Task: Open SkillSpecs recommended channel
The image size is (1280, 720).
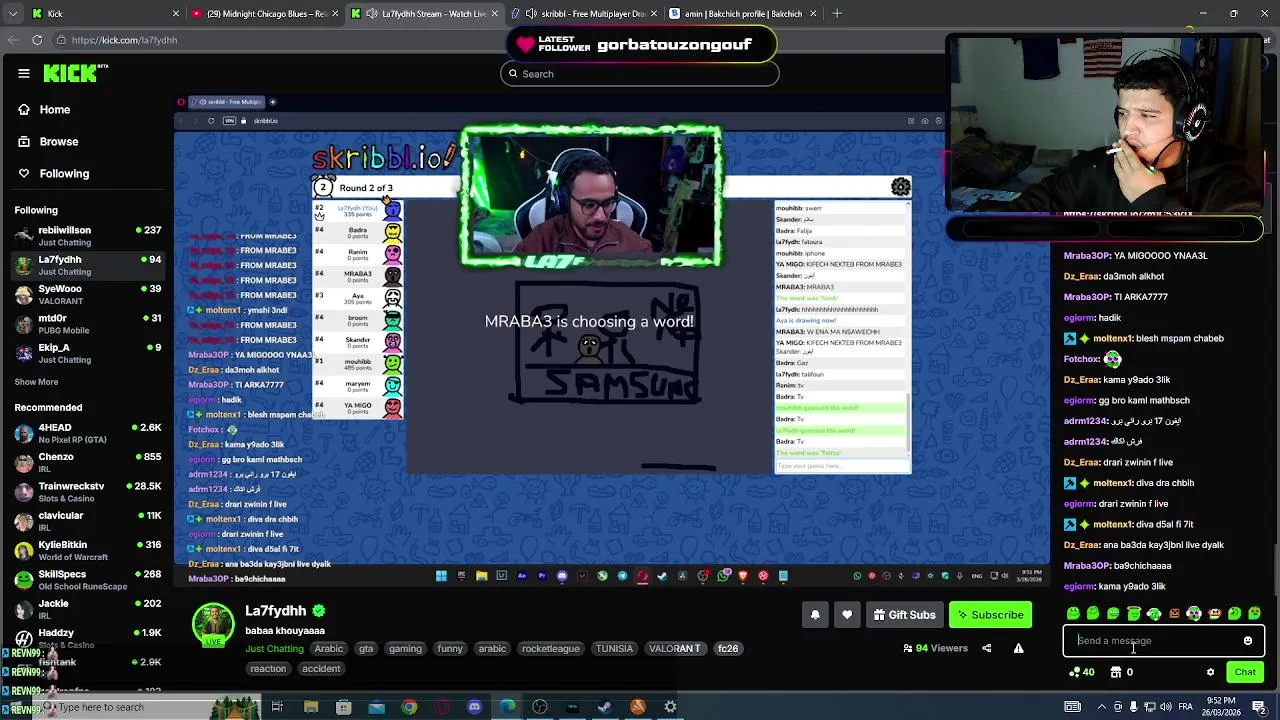Action: point(88,580)
